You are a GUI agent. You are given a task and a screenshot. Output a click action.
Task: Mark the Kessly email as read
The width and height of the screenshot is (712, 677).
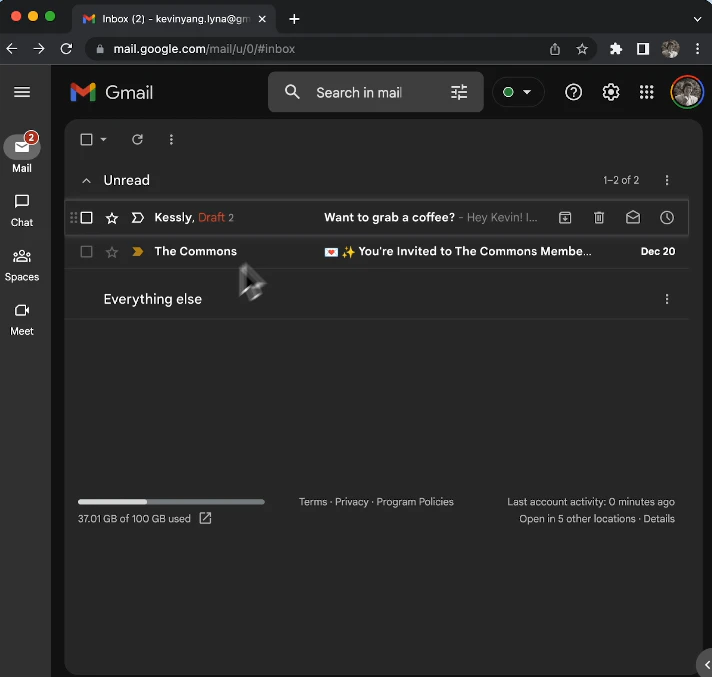point(633,217)
